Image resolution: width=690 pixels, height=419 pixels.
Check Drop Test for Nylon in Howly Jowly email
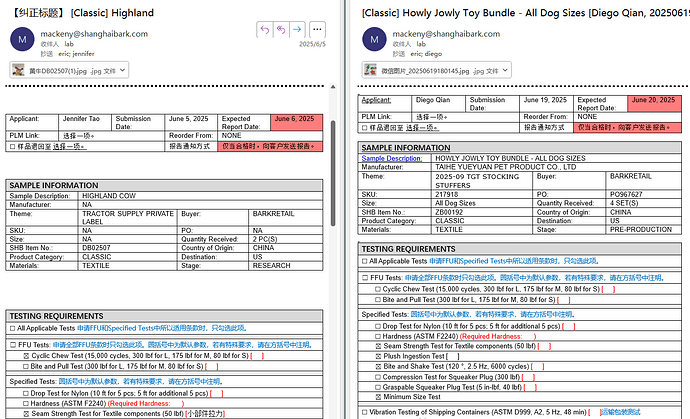click(378, 327)
